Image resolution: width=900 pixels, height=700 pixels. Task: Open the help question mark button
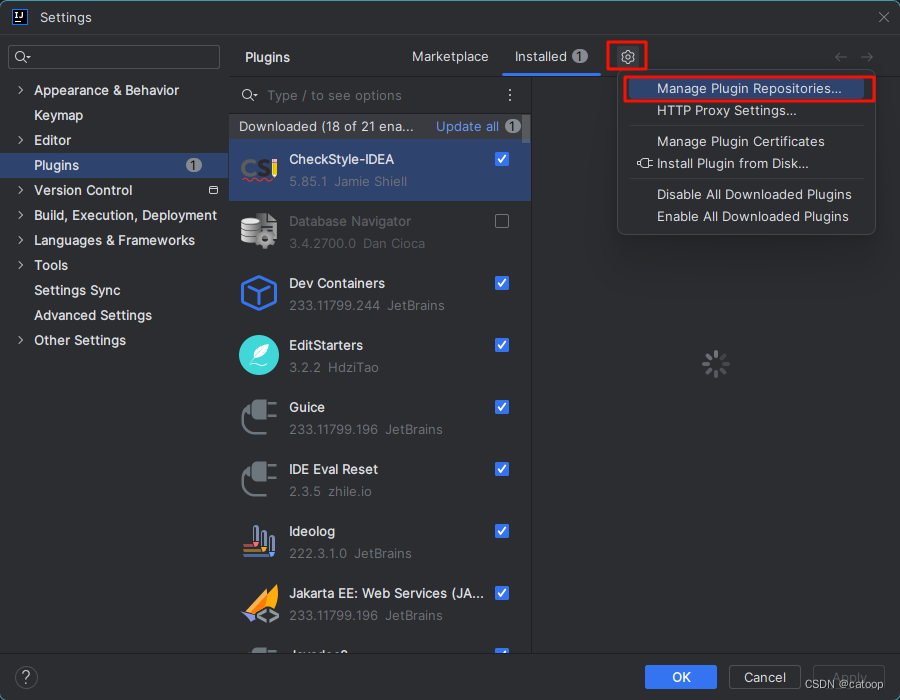26,677
